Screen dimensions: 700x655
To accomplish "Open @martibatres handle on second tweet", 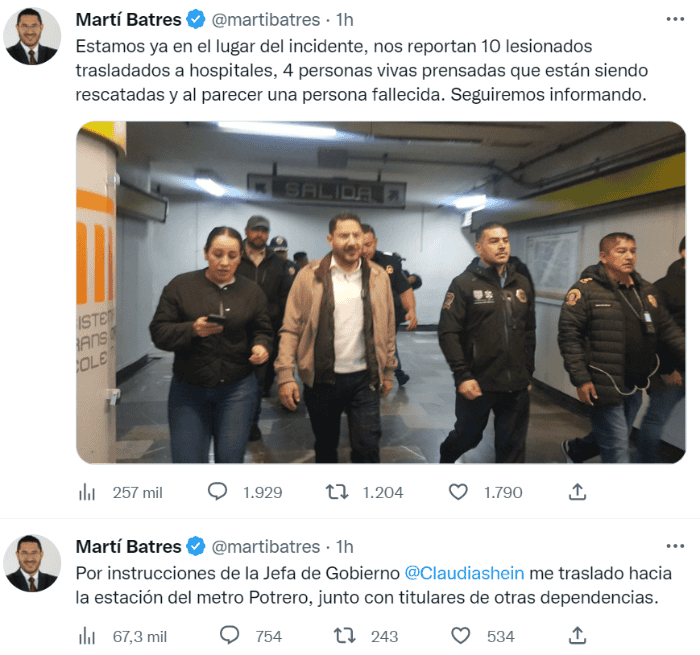I will coord(266,547).
